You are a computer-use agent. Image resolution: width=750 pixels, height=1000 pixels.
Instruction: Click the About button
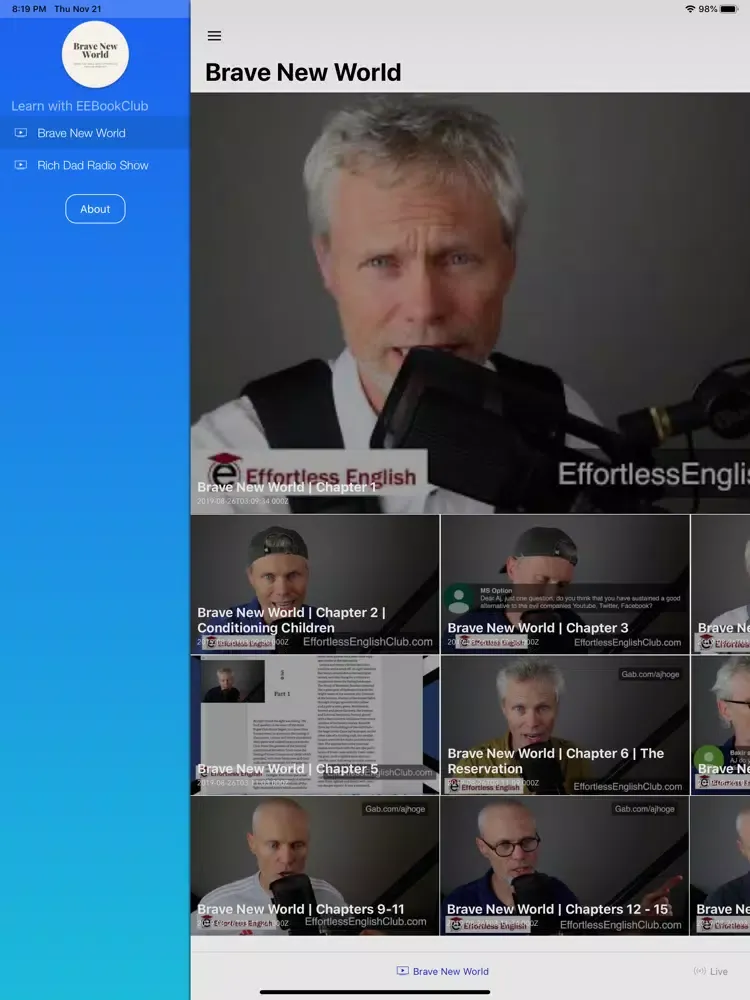coord(95,209)
